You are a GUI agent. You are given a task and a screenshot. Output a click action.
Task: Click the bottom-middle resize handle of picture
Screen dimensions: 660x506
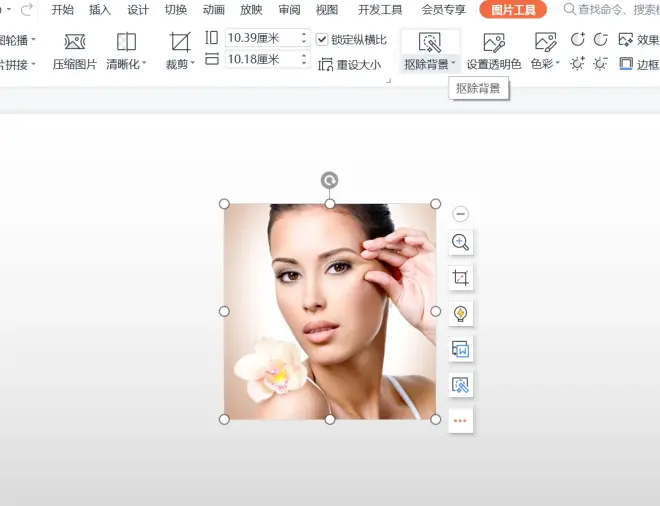click(x=330, y=419)
